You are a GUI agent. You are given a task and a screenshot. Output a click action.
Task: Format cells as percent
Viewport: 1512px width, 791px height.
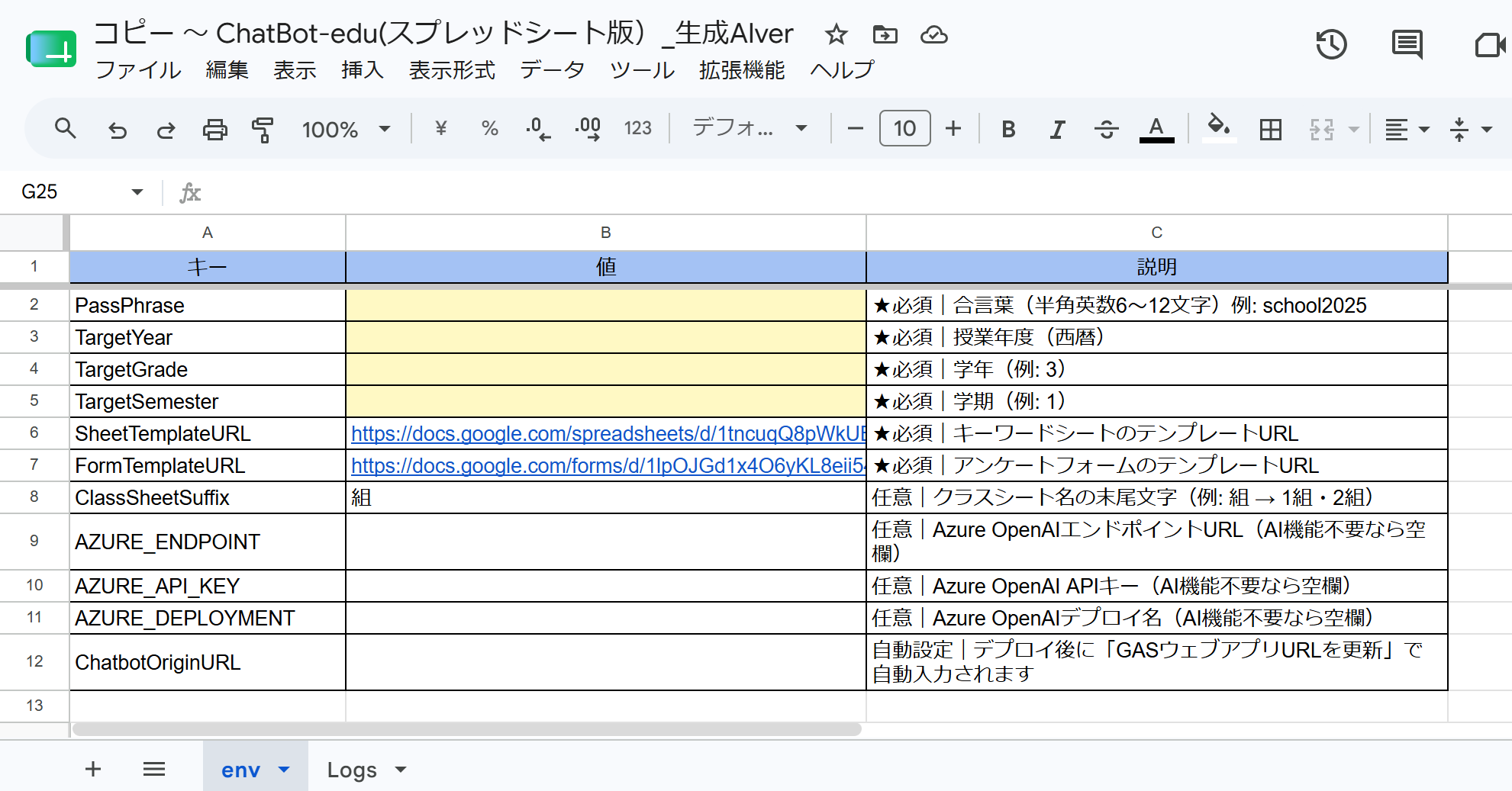[490, 128]
